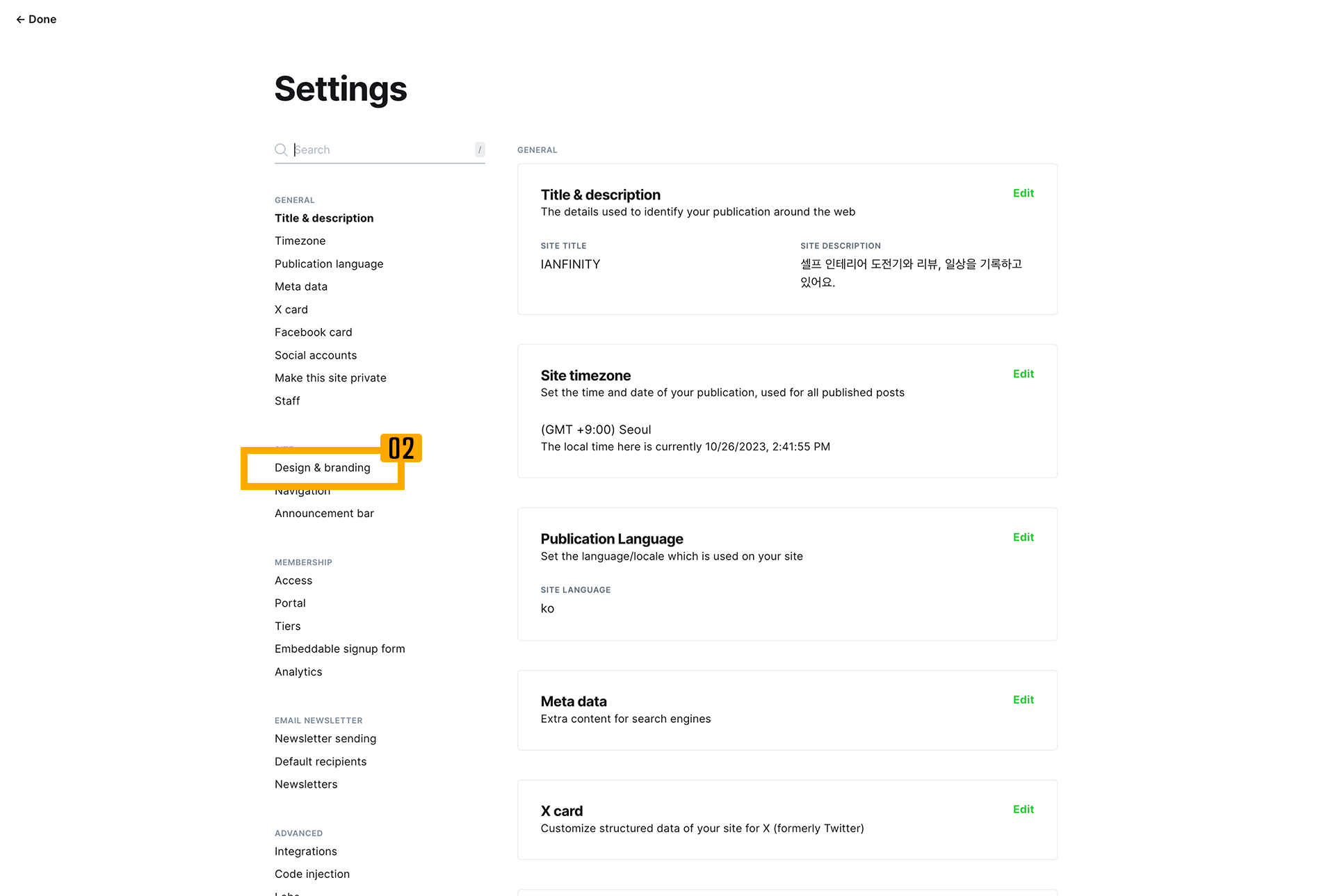The height and width of the screenshot is (896, 1335).
Task: Edit the Publication Language card
Action: 1023,537
